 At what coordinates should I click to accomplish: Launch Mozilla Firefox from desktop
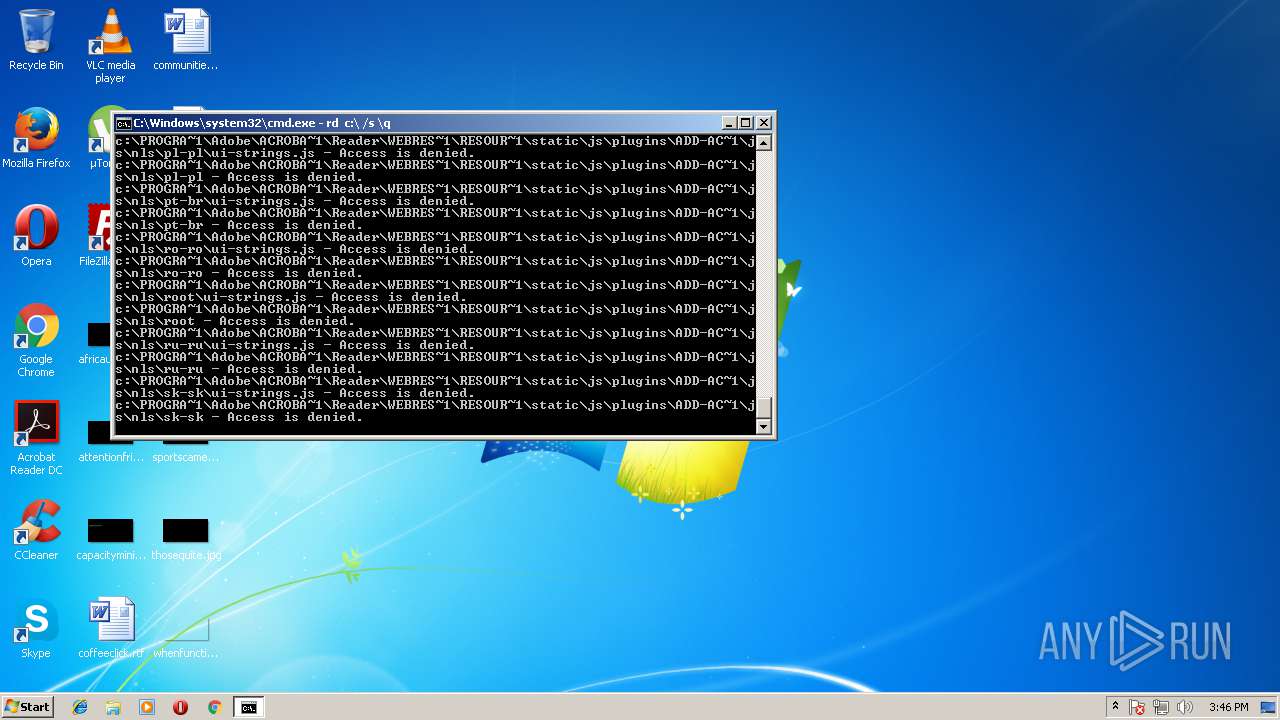pyautogui.click(x=36, y=138)
